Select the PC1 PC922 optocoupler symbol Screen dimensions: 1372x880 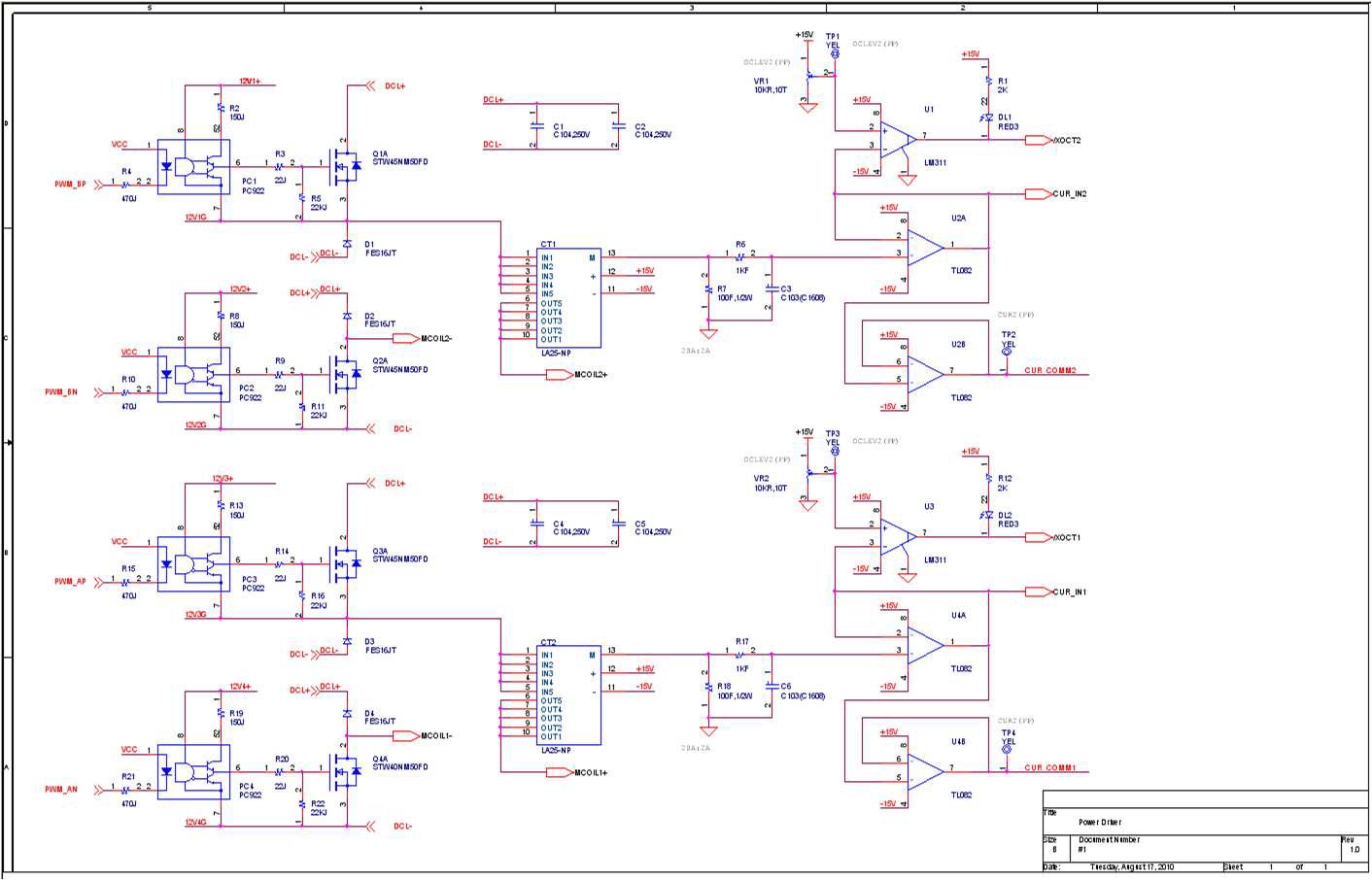pyautogui.click(x=193, y=167)
